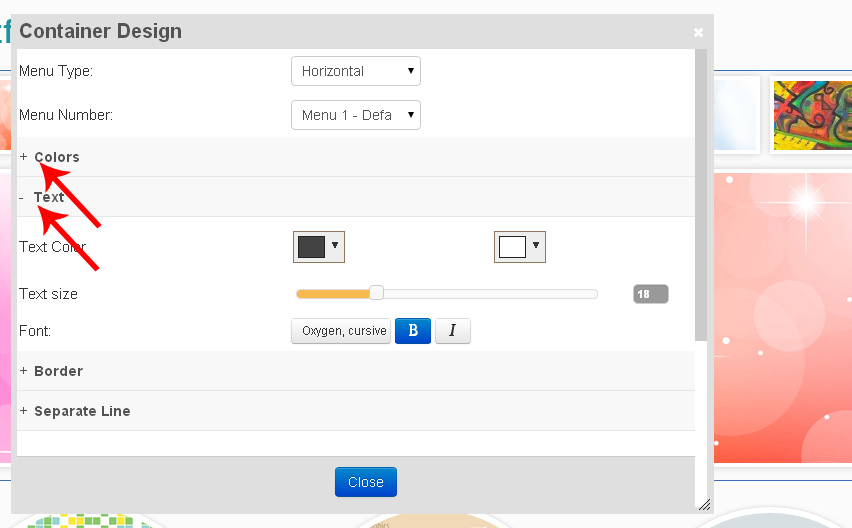The height and width of the screenshot is (528, 852).
Task: Toggle Bold text formatting
Action: 413,331
